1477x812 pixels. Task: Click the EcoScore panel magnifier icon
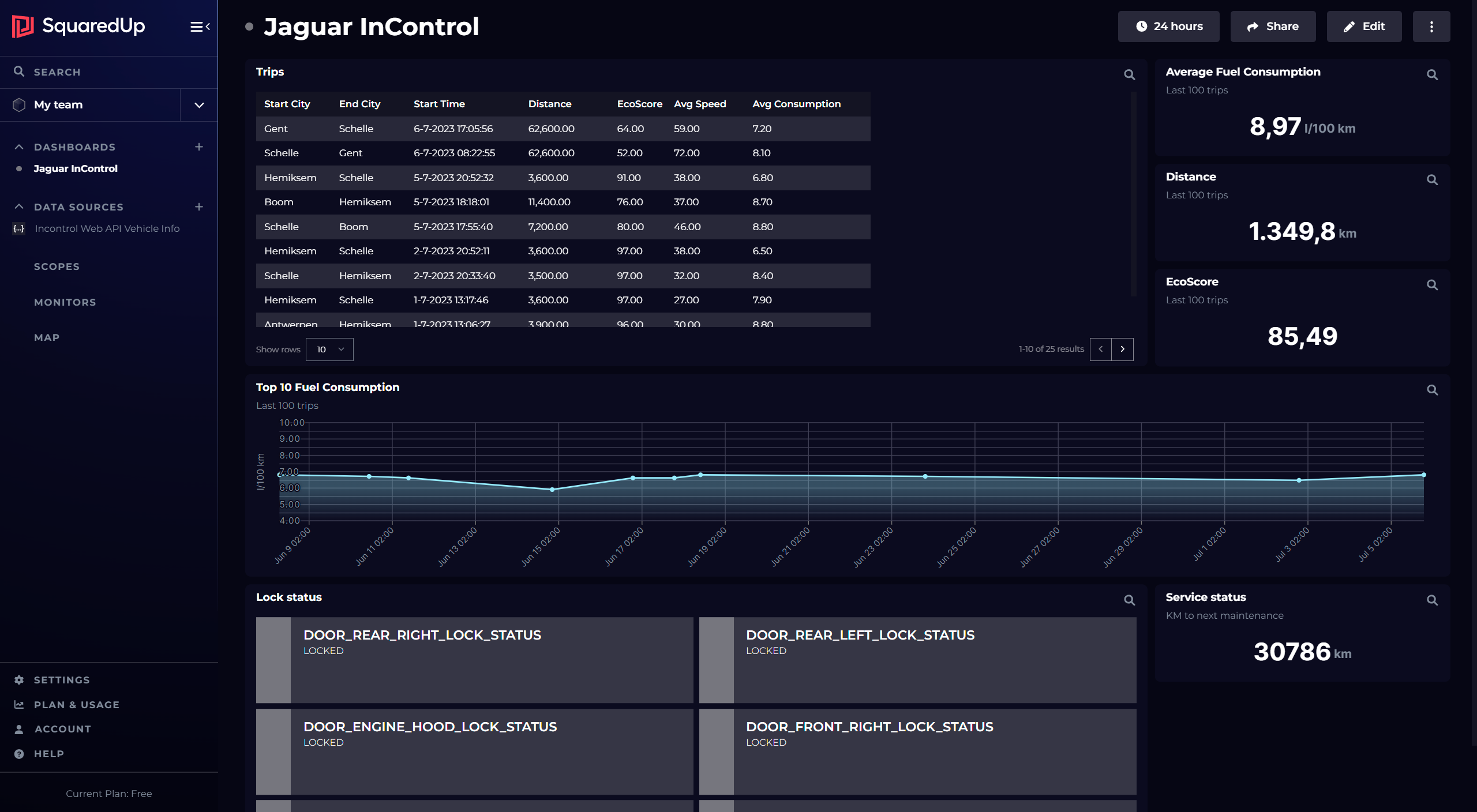1433,285
